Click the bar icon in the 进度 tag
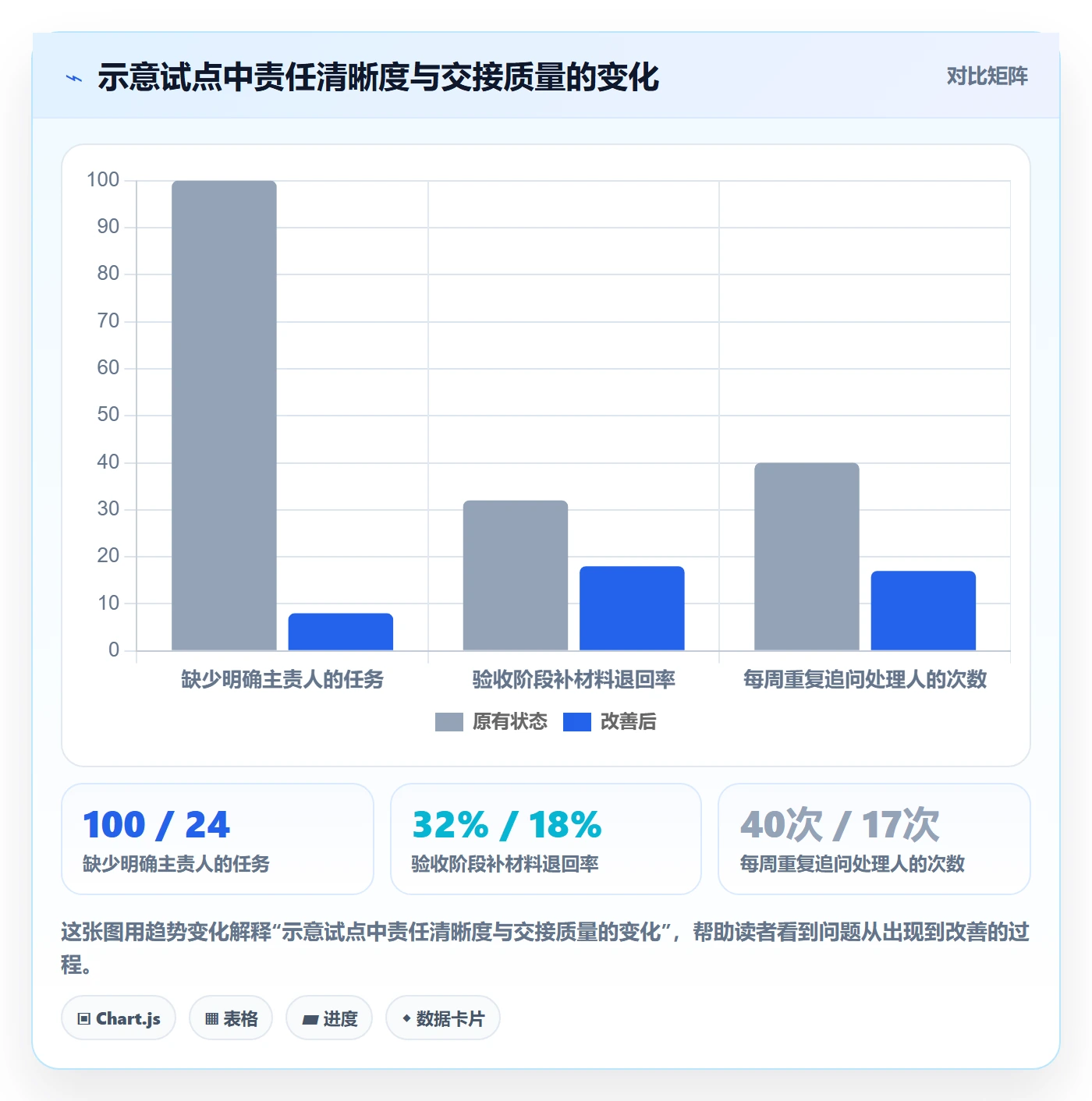Image resolution: width=1092 pixels, height=1101 pixels. tap(310, 1019)
